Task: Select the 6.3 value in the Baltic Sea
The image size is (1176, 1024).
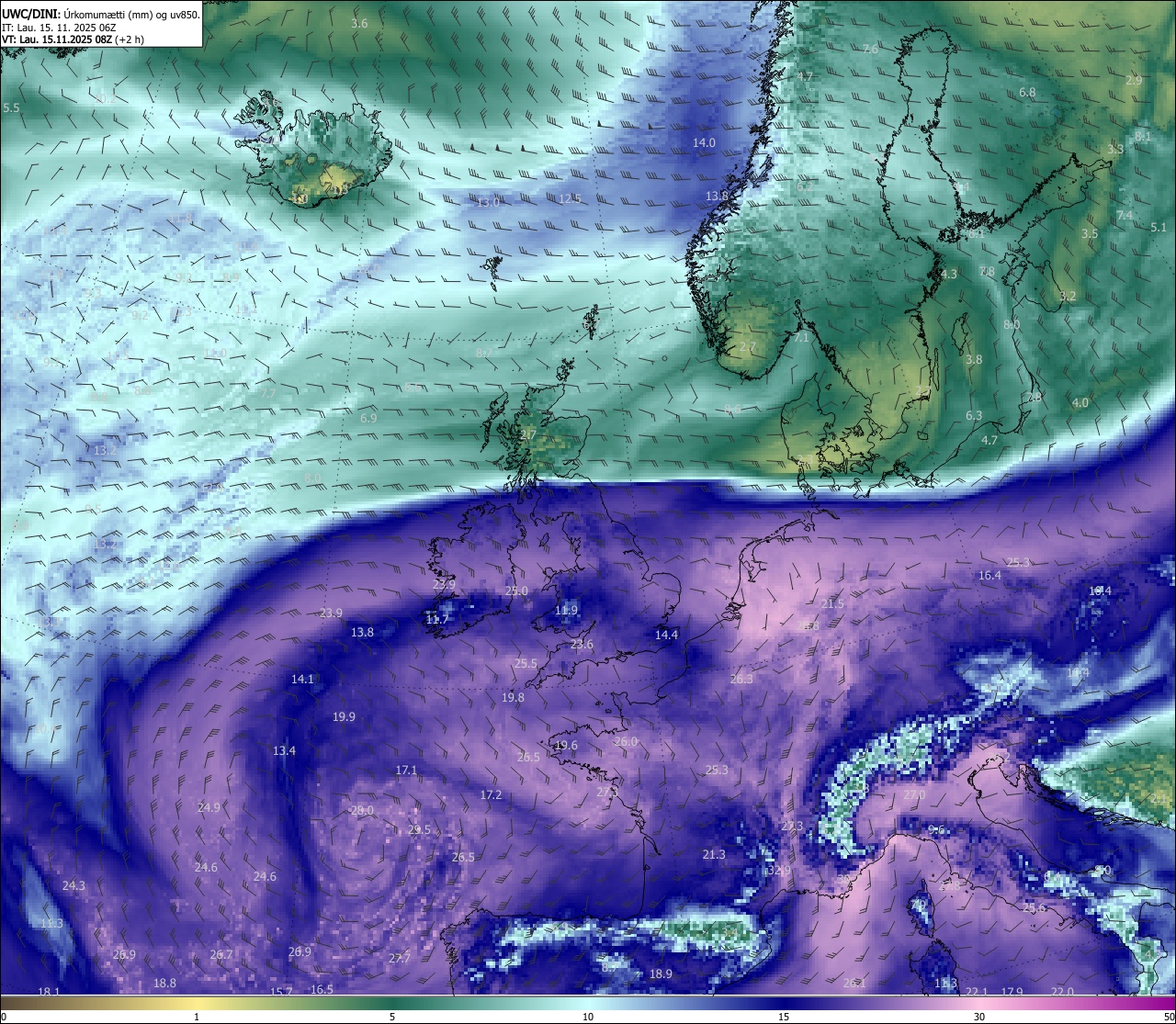Action: coord(974,415)
